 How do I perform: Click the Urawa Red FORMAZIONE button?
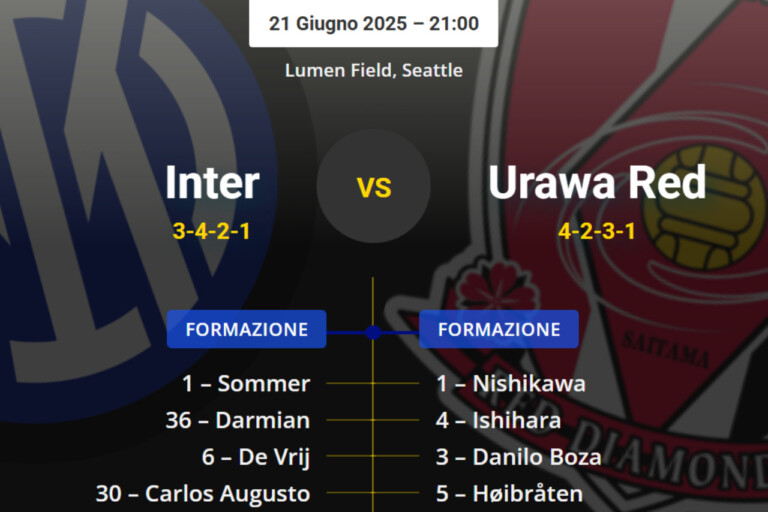click(x=499, y=329)
